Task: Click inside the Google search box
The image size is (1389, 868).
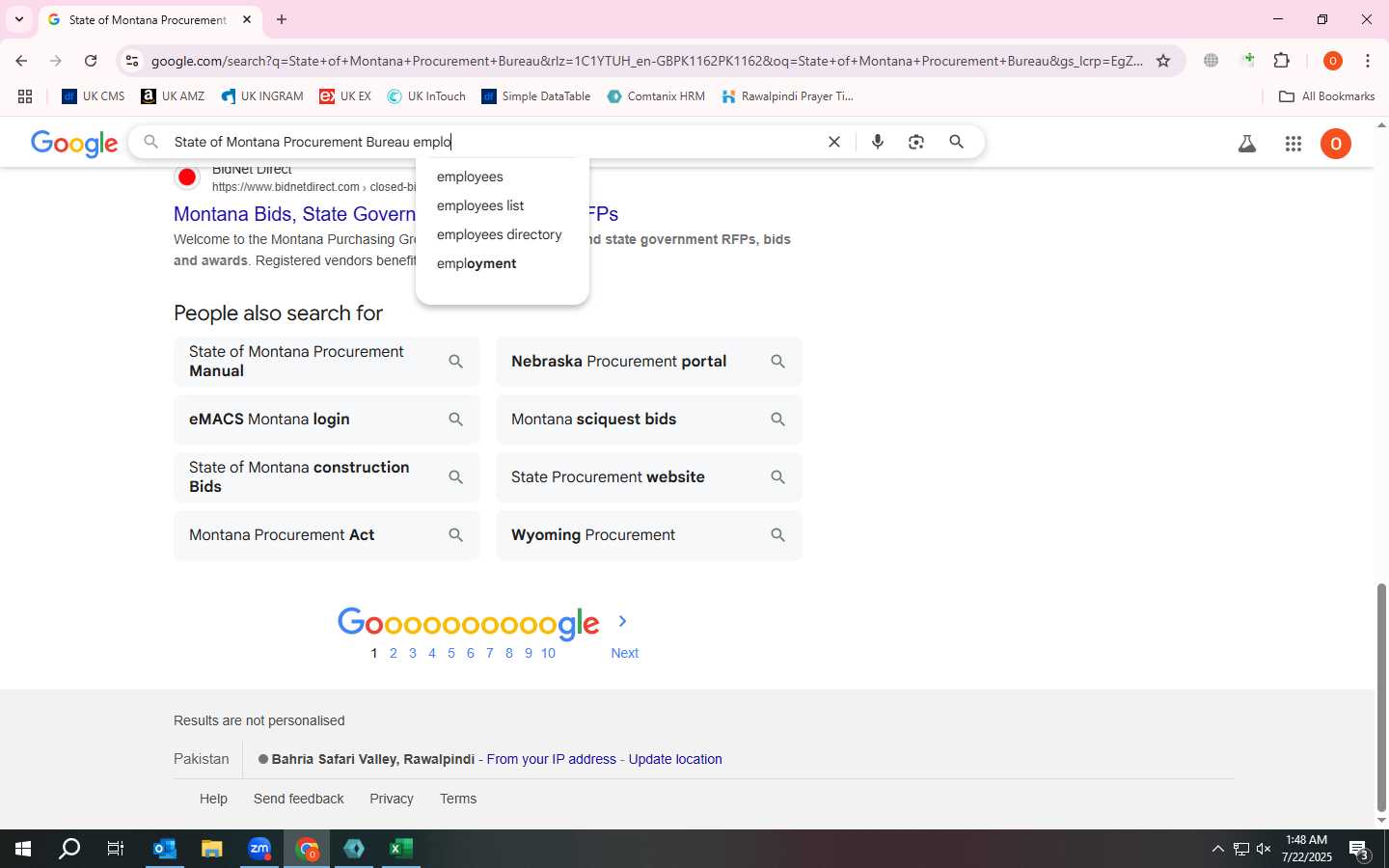Action: pyautogui.click(x=482, y=142)
